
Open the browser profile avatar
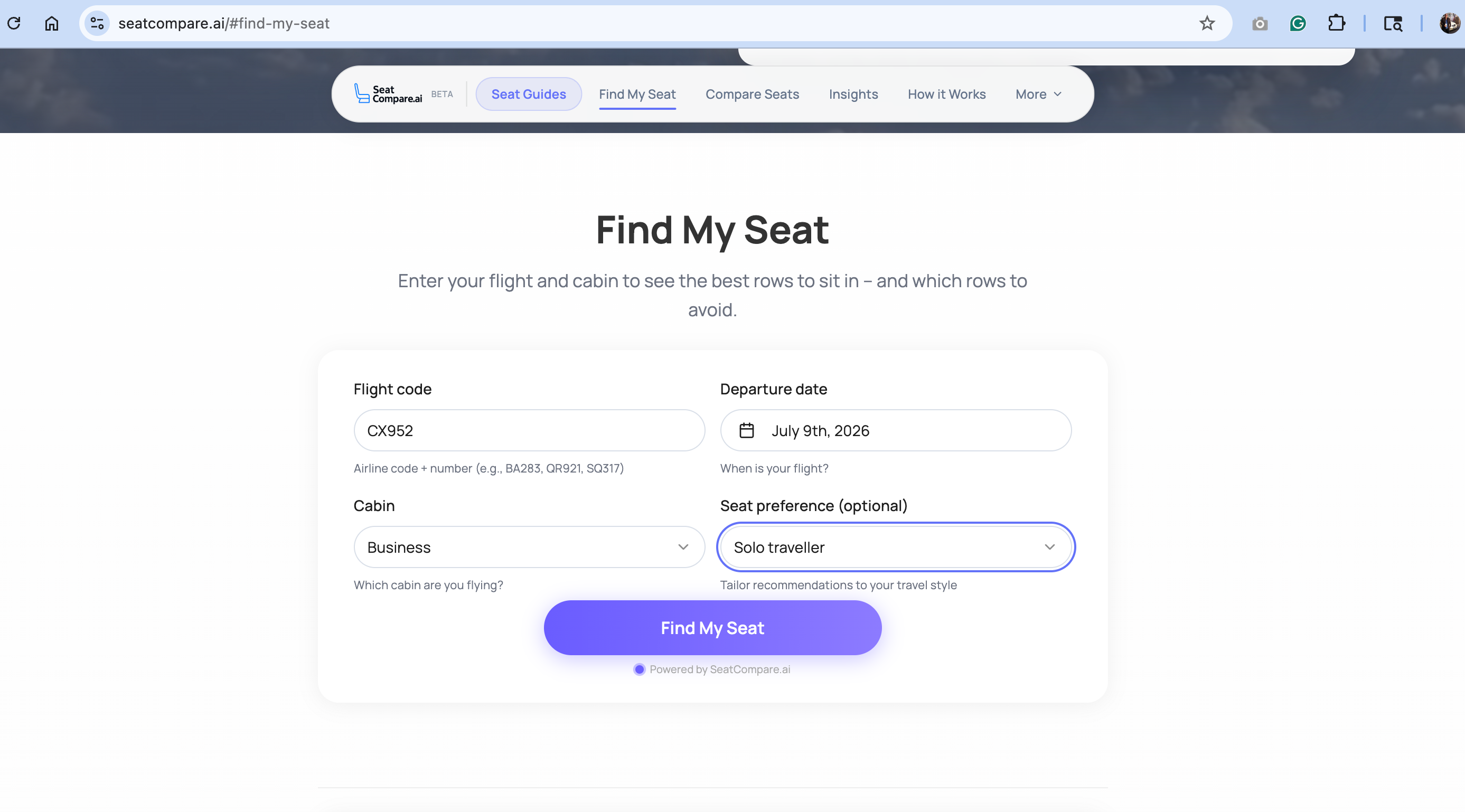(1445, 23)
